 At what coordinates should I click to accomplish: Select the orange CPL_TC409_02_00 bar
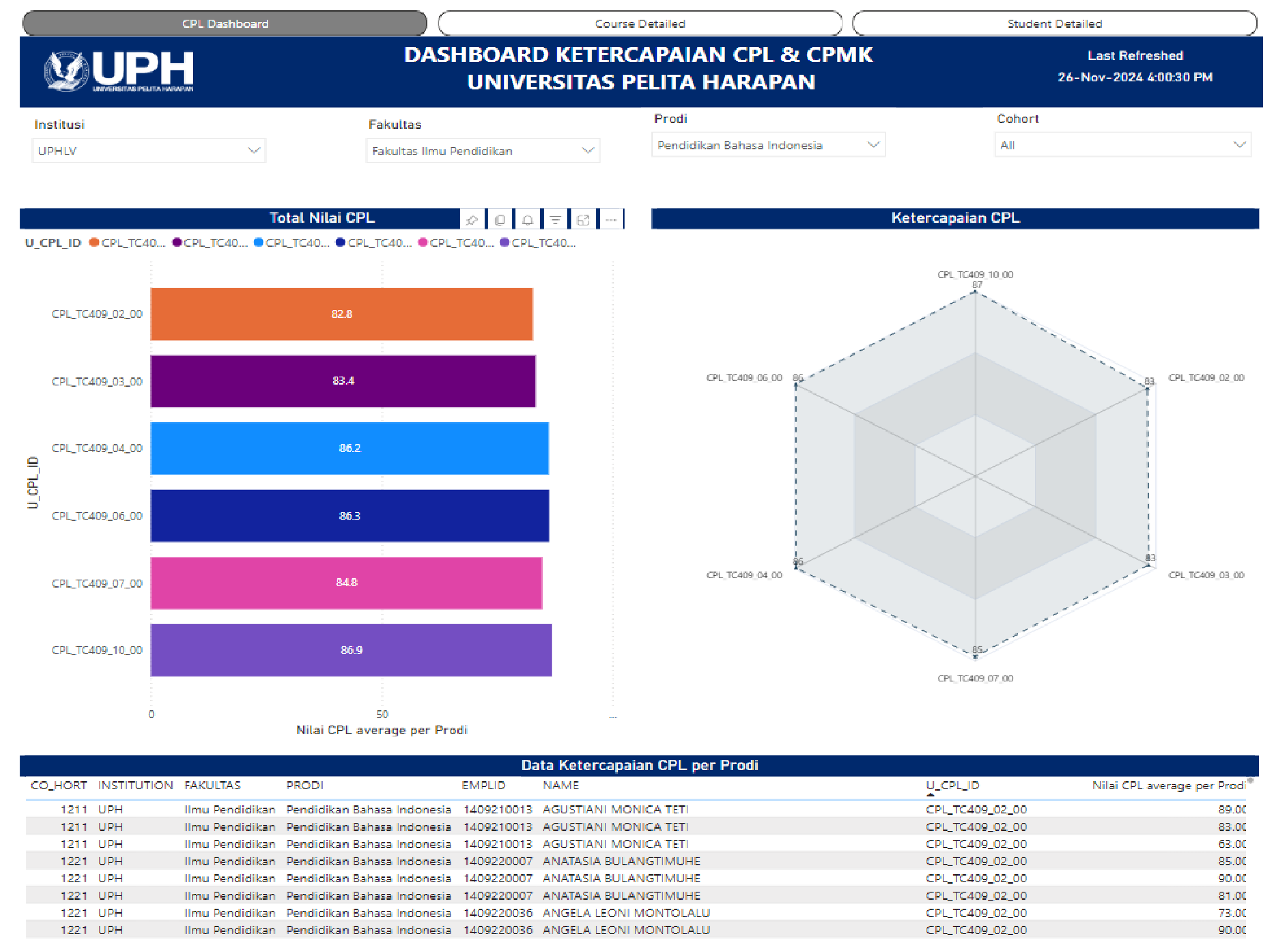[342, 314]
